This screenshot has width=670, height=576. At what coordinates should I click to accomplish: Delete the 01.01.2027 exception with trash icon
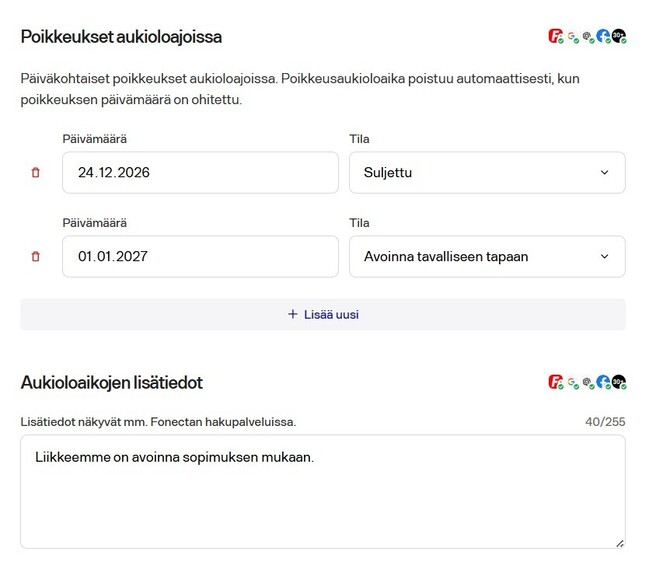[35, 256]
